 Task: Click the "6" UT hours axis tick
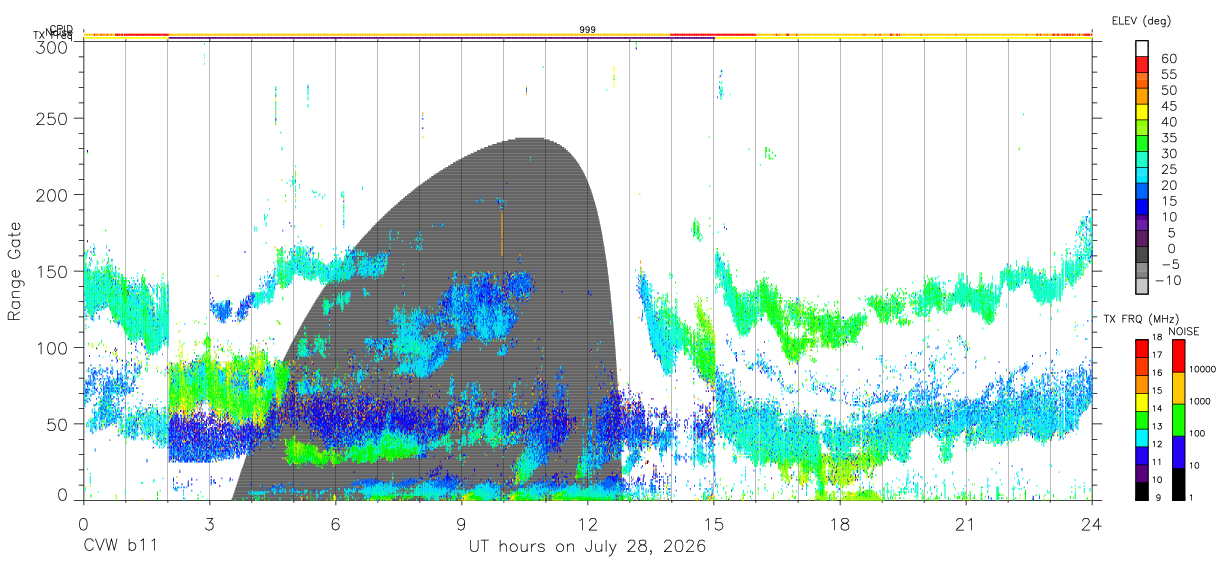click(336, 525)
